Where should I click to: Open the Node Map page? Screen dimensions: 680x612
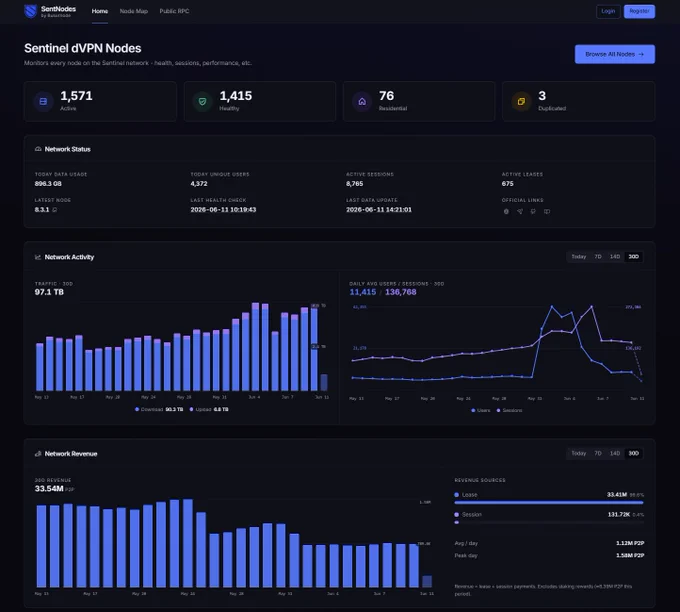pyautogui.click(x=134, y=11)
